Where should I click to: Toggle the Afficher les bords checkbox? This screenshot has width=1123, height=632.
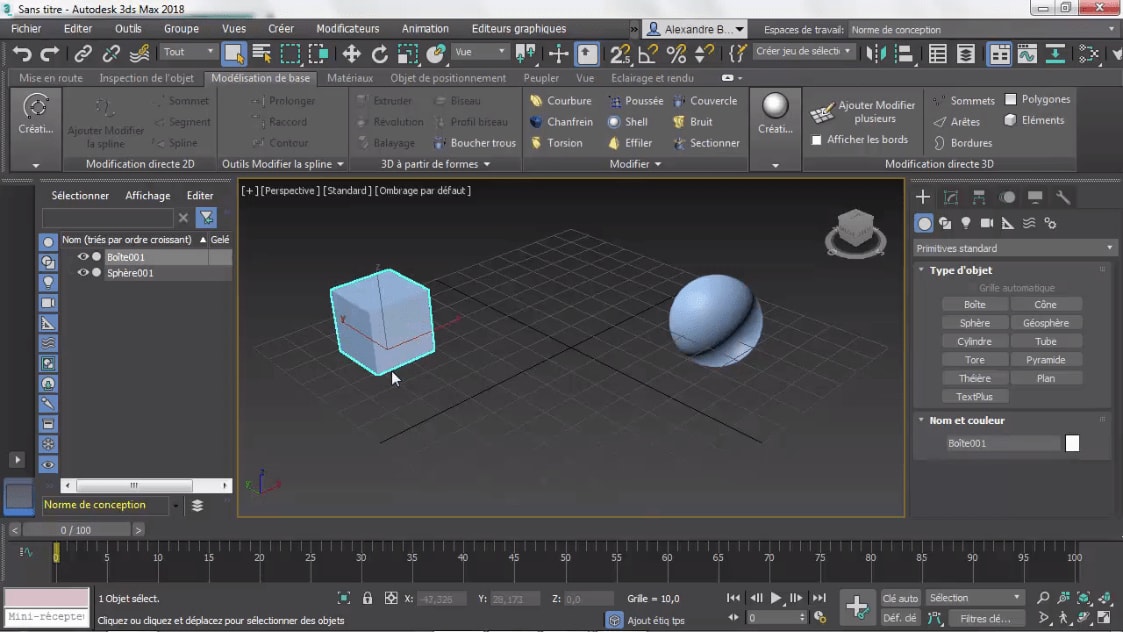coord(816,140)
